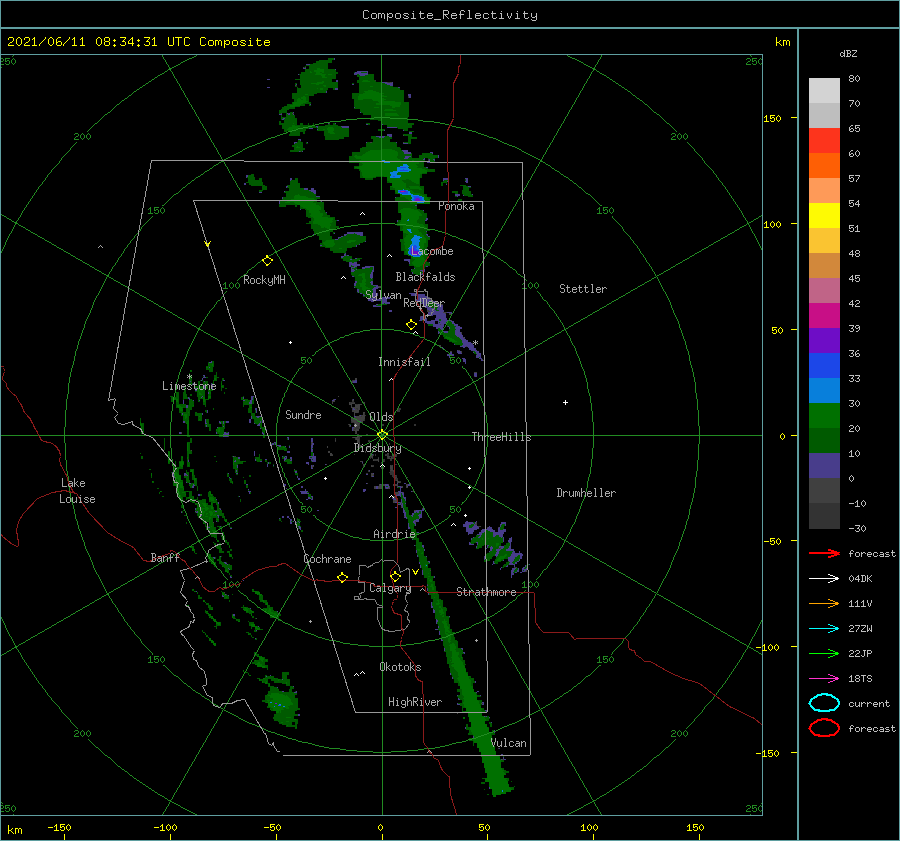Viewport: 900px width, 841px height.
Task: Click the cyan 27ZW arrow icon
Action: click(x=824, y=629)
